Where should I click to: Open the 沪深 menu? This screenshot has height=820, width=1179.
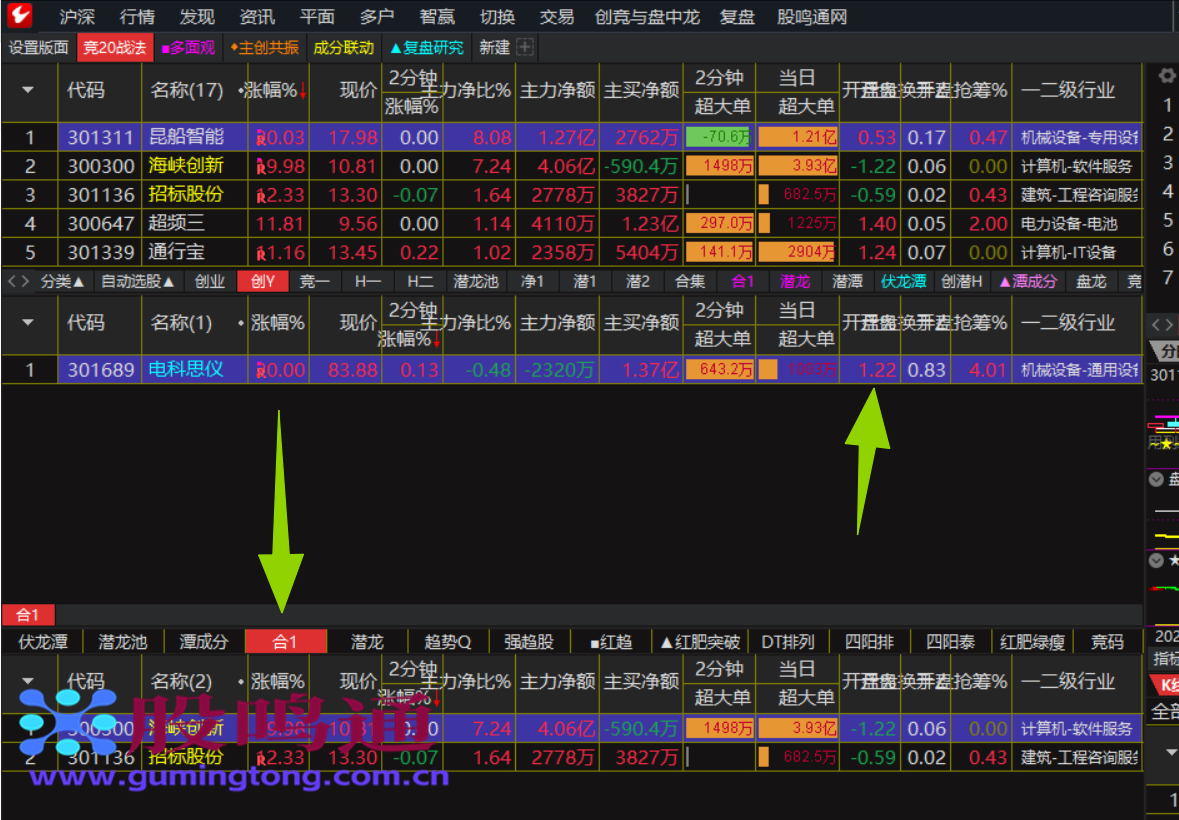pyautogui.click(x=78, y=17)
